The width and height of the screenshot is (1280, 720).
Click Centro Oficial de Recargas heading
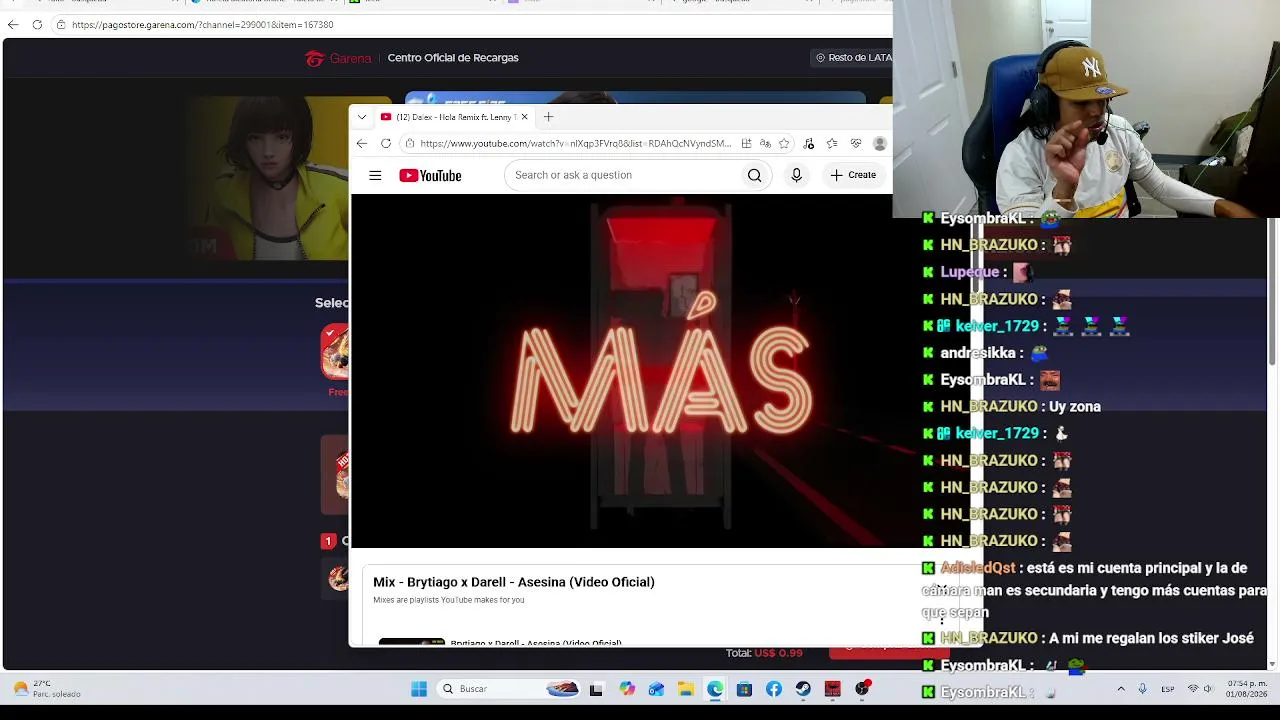click(x=453, y=58)
